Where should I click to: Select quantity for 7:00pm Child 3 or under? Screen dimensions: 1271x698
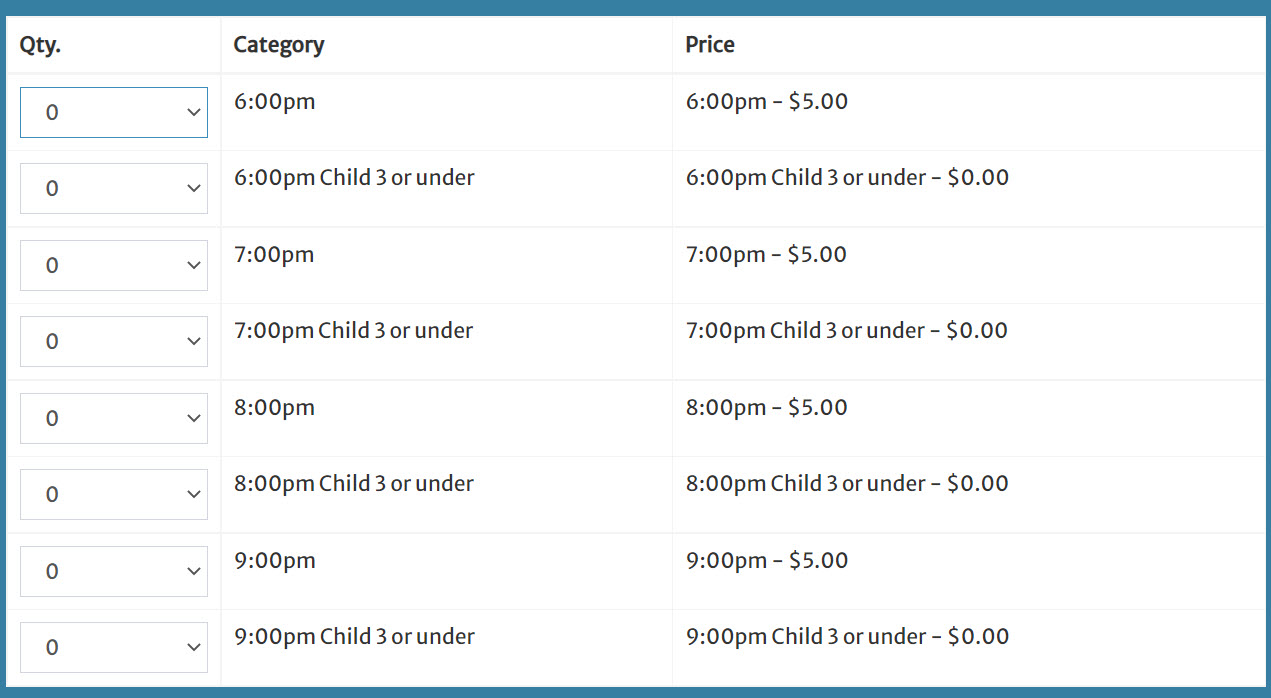[x=114, y=341]
